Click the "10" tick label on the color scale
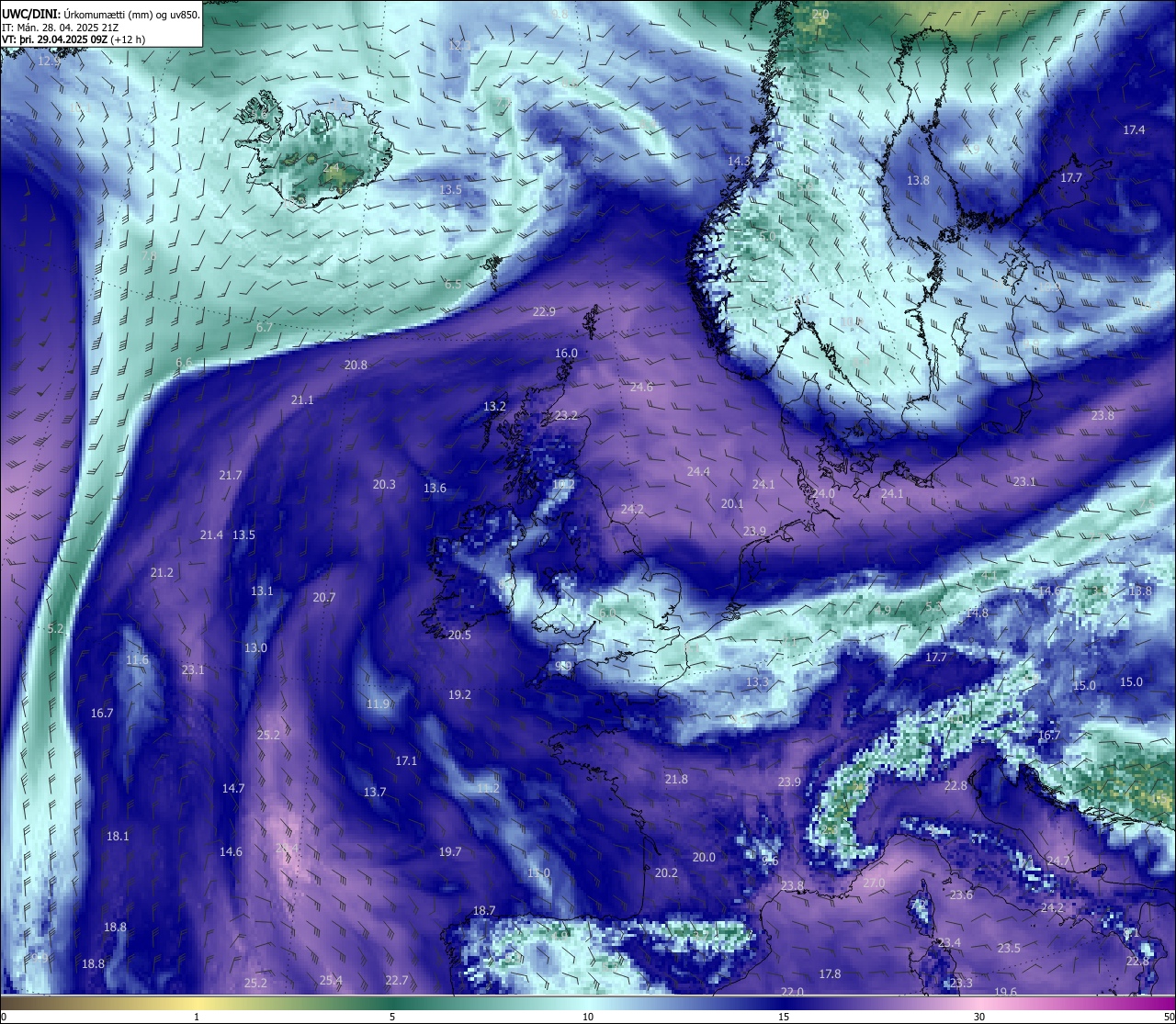The image size is (1176, 1024). 588,1017
